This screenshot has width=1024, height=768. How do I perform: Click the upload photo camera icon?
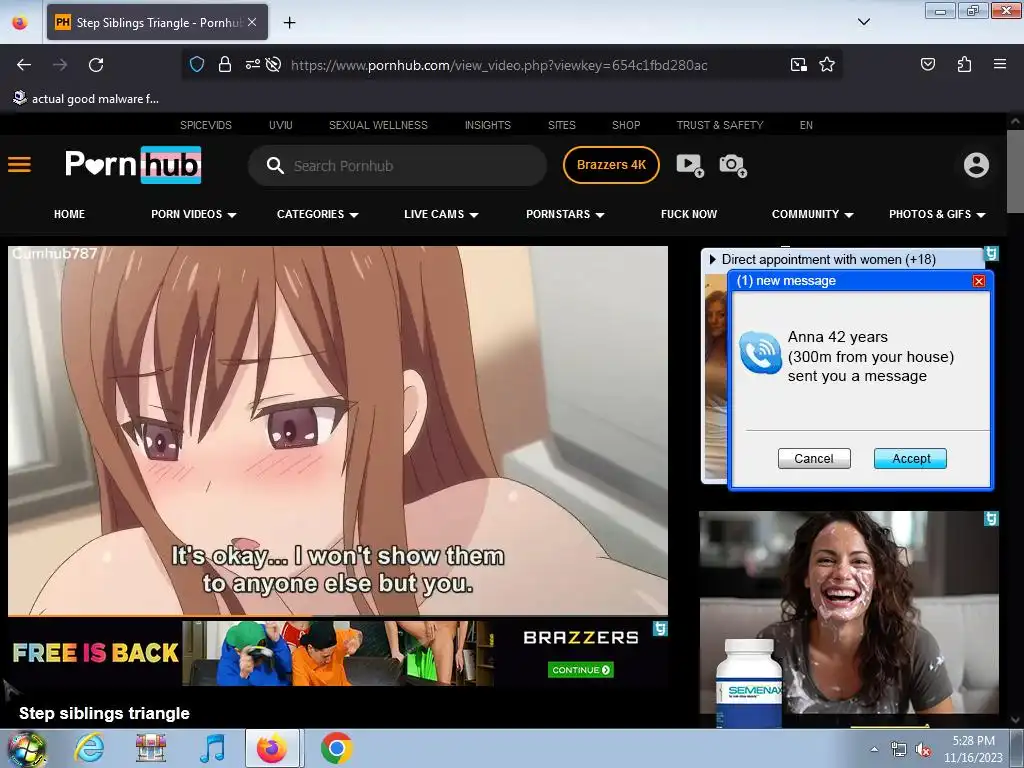733,165
